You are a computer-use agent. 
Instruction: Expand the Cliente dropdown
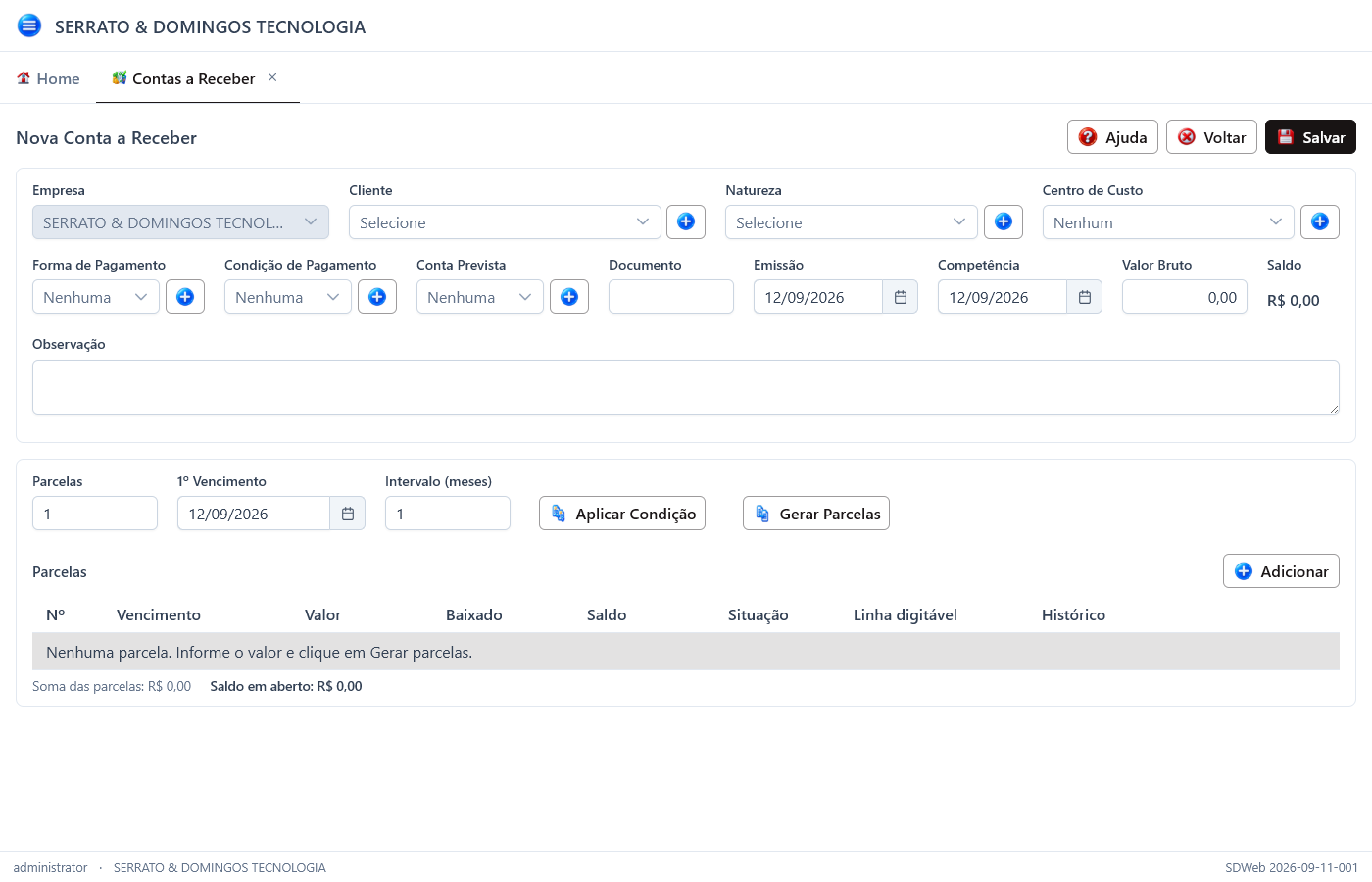[x=505, y=222]
